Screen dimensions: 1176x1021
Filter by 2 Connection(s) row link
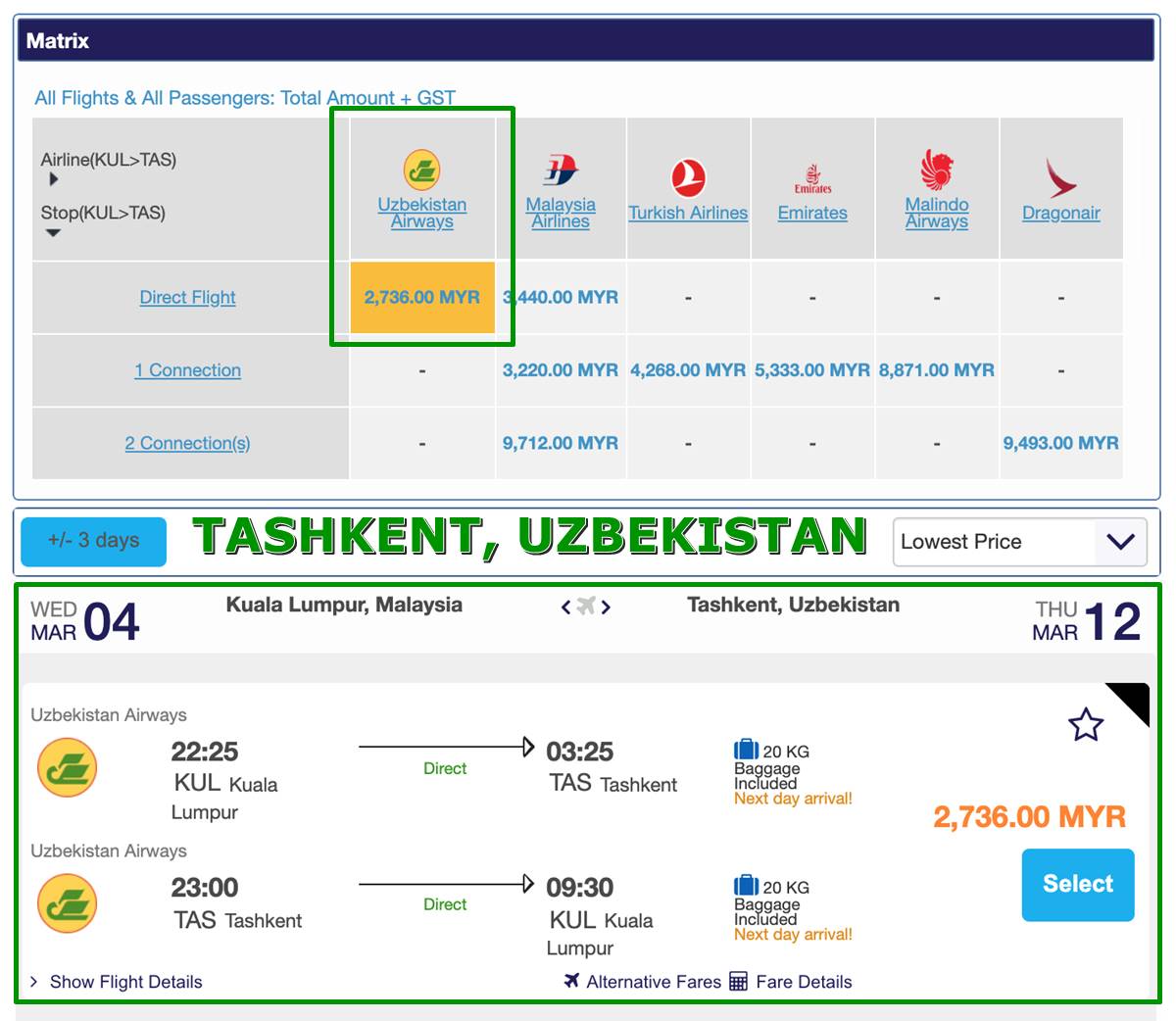[x=187, y=443]
